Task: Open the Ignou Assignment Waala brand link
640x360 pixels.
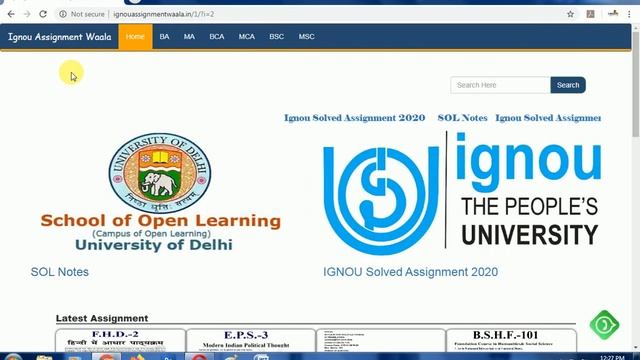Action: click(60, 37)
